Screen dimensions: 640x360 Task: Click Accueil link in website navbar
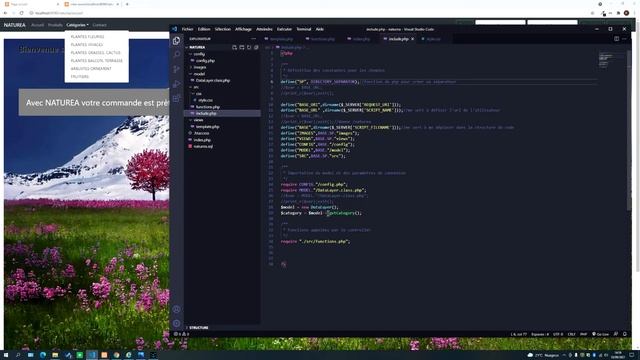(x=38, y=25)
